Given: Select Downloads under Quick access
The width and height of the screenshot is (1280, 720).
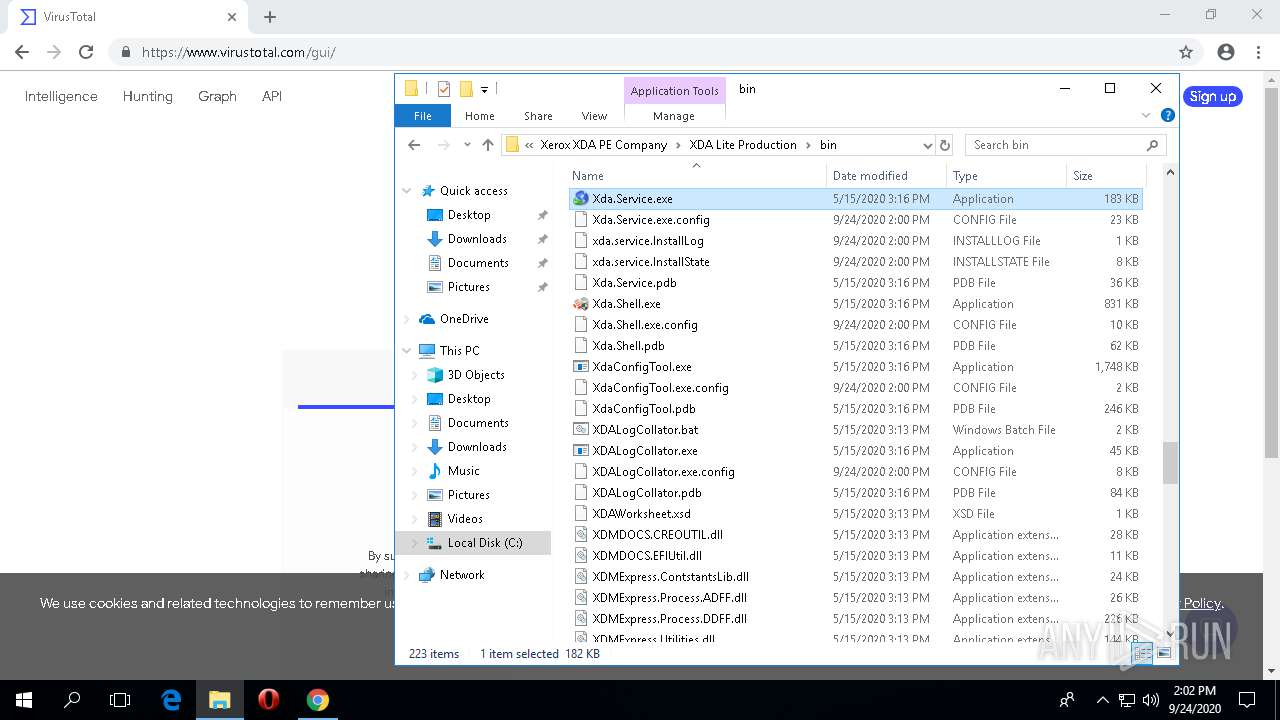Looking at the screenshot, I should point(477,239).
